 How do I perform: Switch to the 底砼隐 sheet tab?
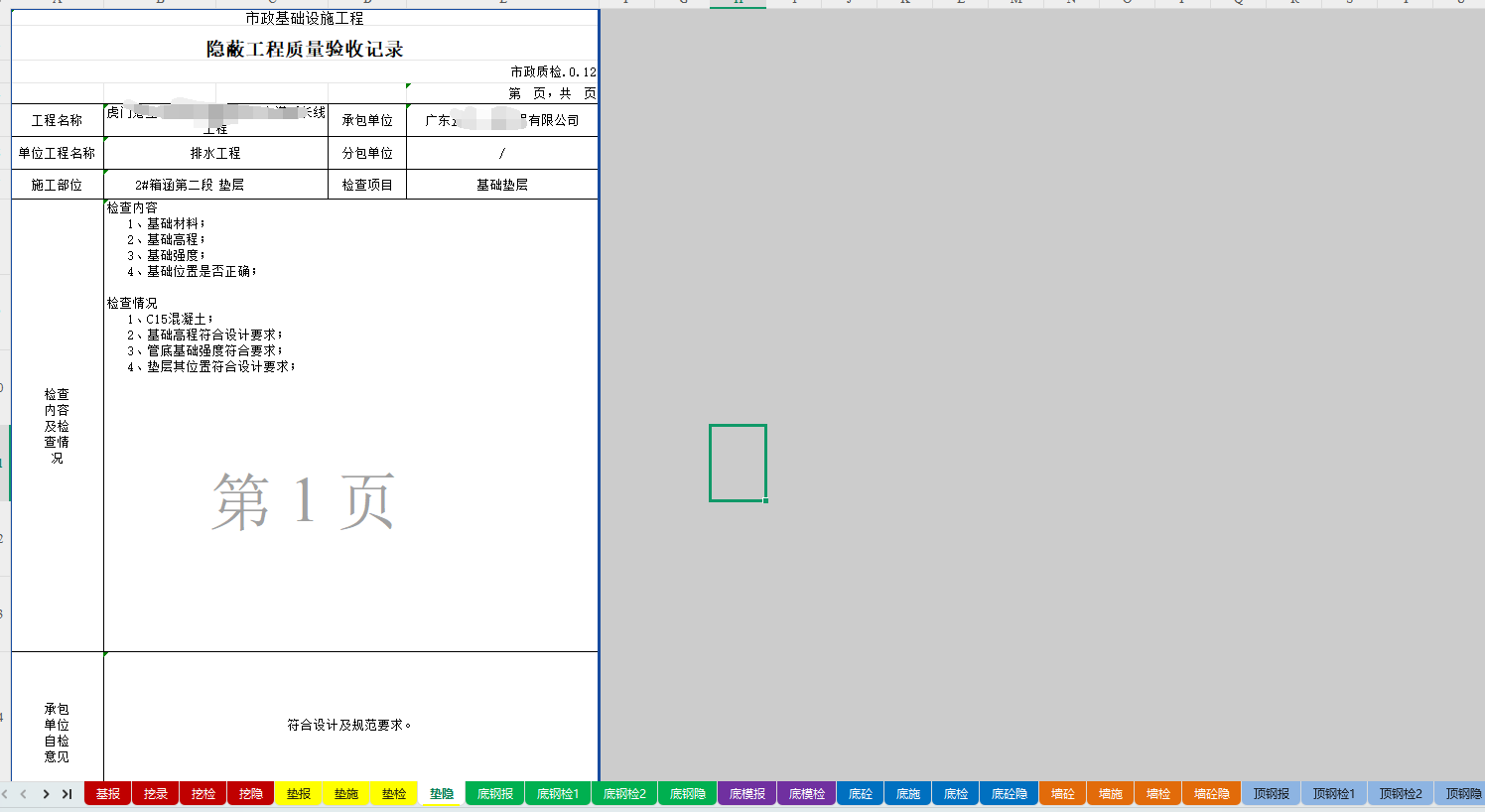(x=1009, y=794)
